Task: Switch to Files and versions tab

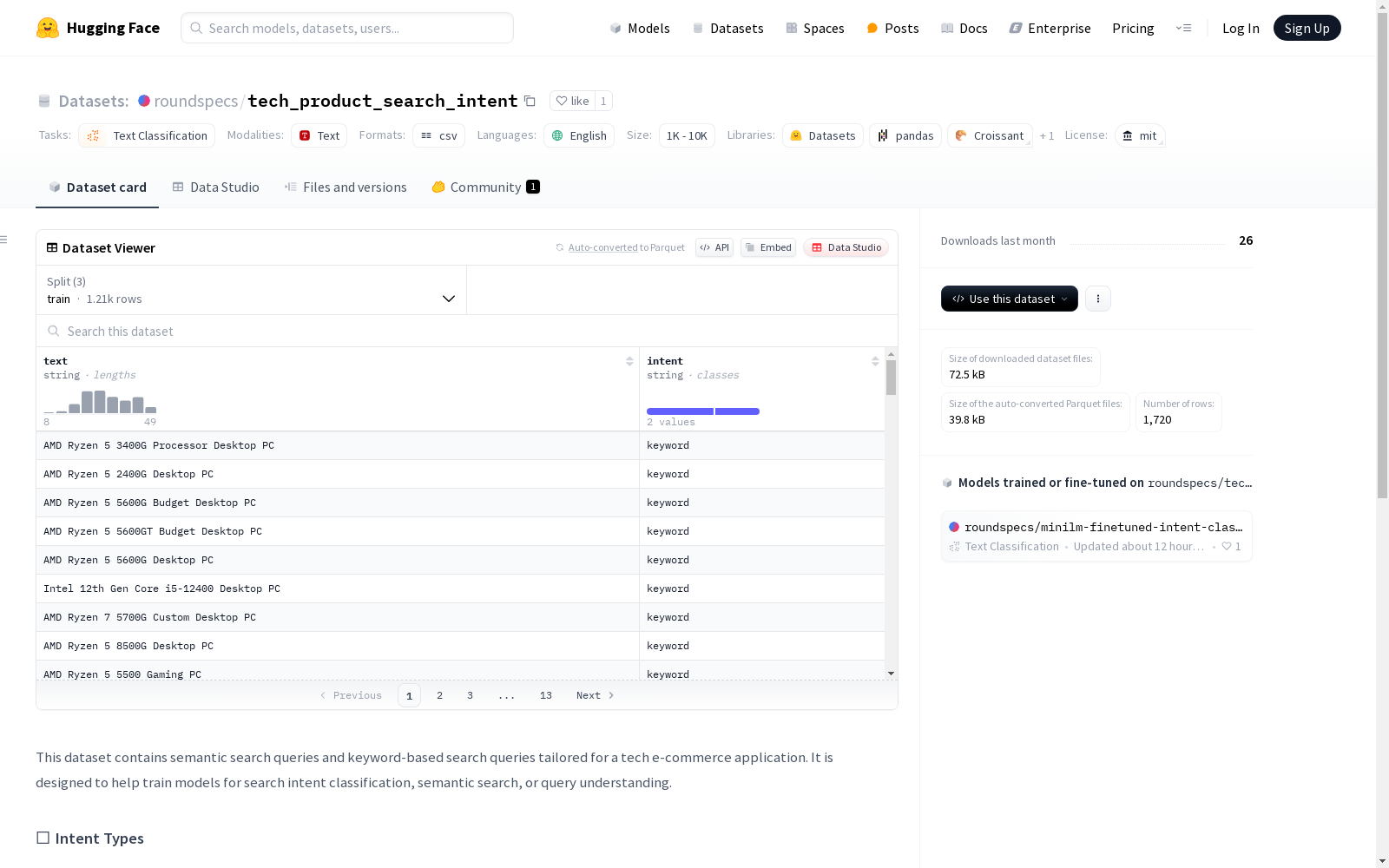Action: pyautogui.click(x=346, y=187)
